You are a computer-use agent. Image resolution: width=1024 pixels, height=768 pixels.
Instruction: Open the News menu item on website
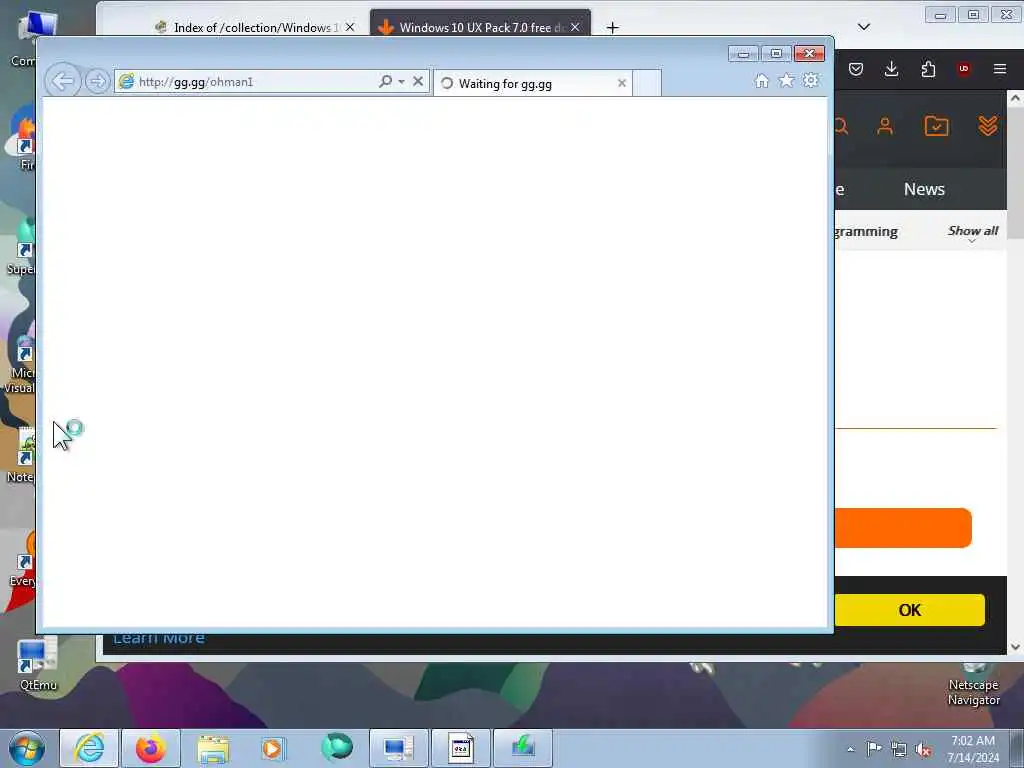[x=924, y=189]
